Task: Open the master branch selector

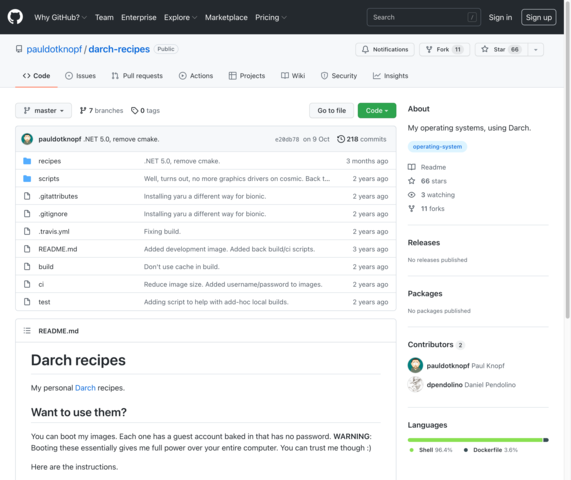Action: click(43, 110)
